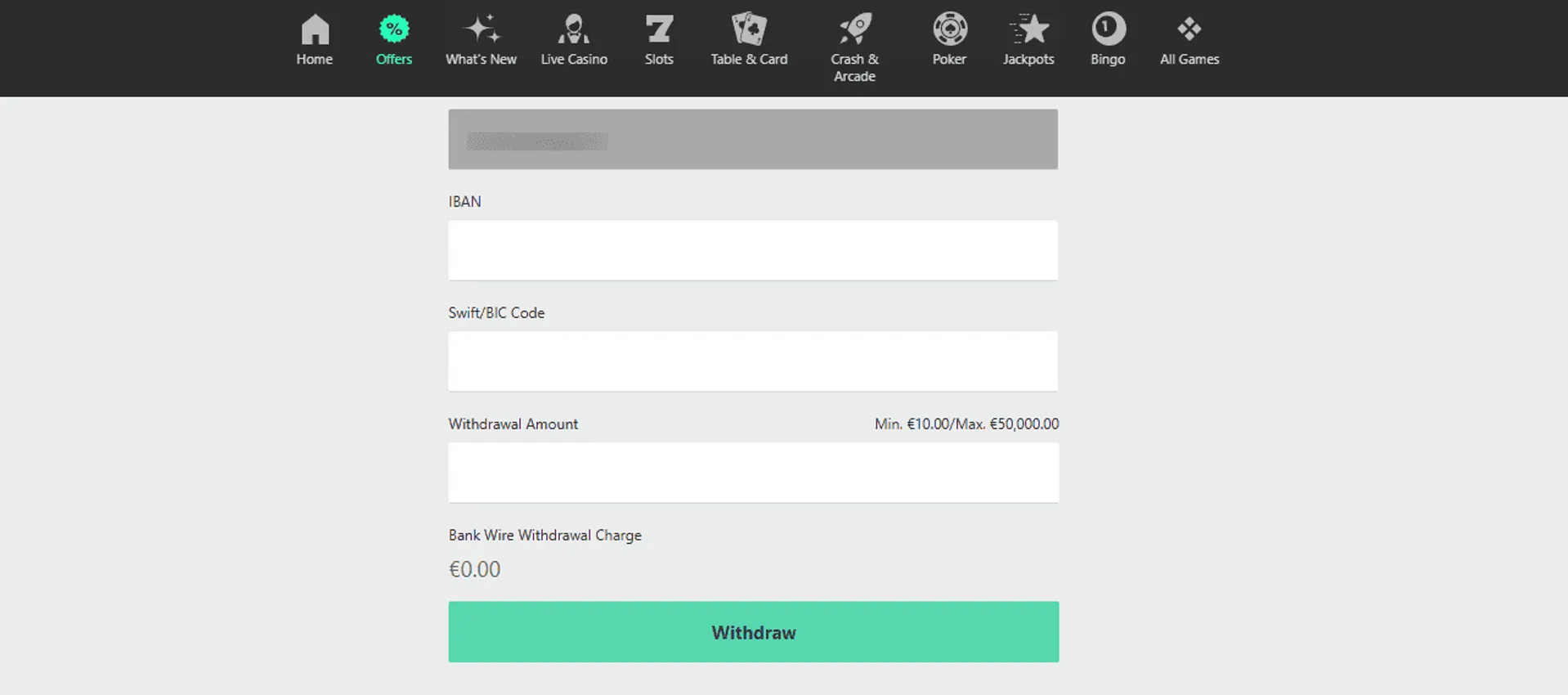Click the greyed-out account field at top

[x=753, y=139]
